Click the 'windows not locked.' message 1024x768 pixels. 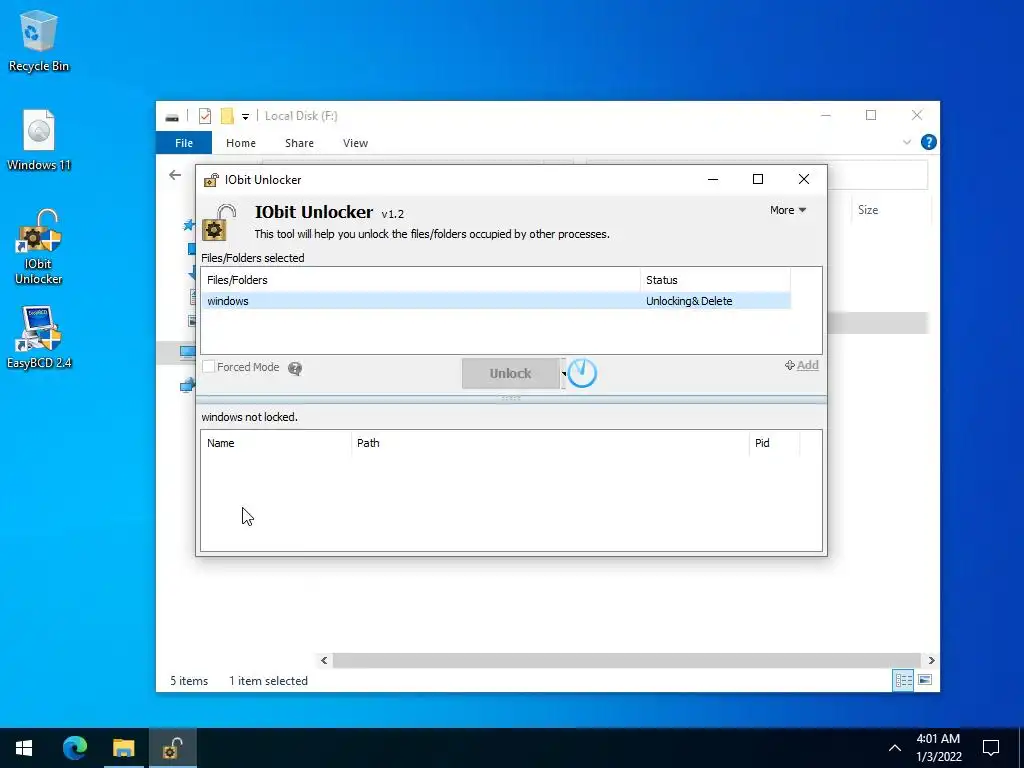[x=249, y=417]
